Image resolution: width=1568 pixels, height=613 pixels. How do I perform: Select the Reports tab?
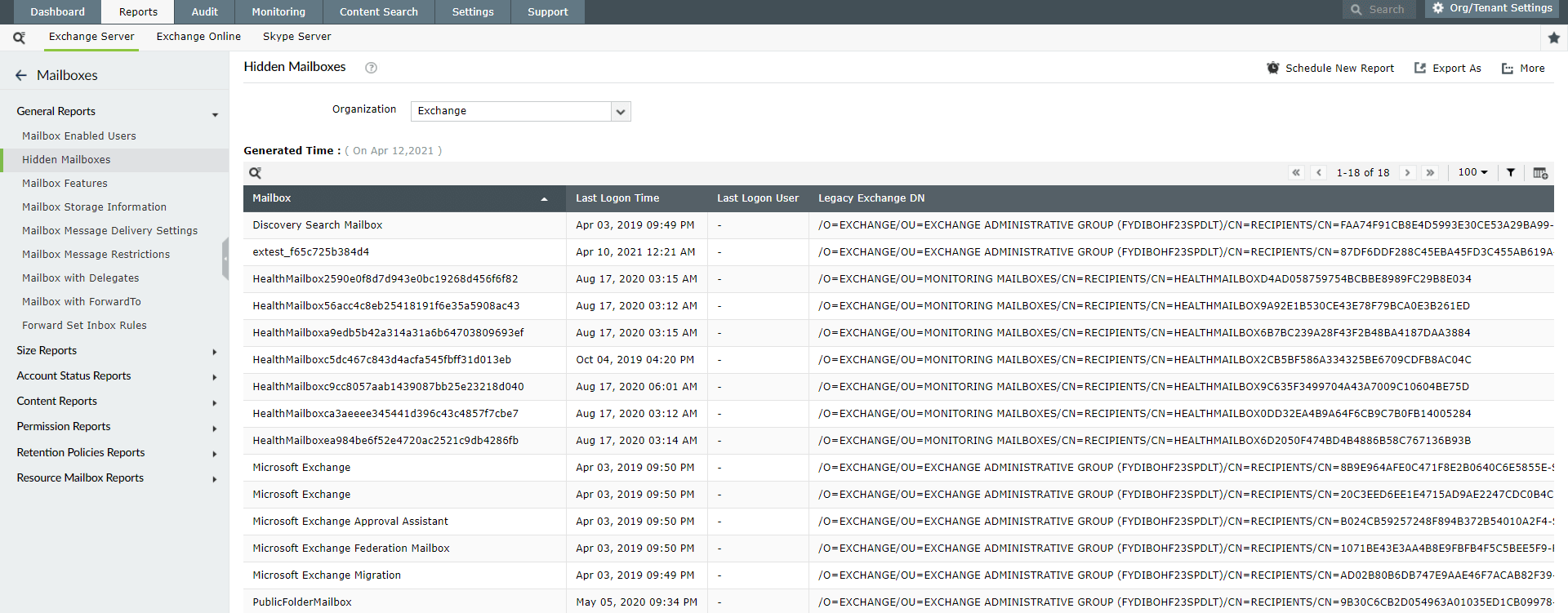pos(138,12)
